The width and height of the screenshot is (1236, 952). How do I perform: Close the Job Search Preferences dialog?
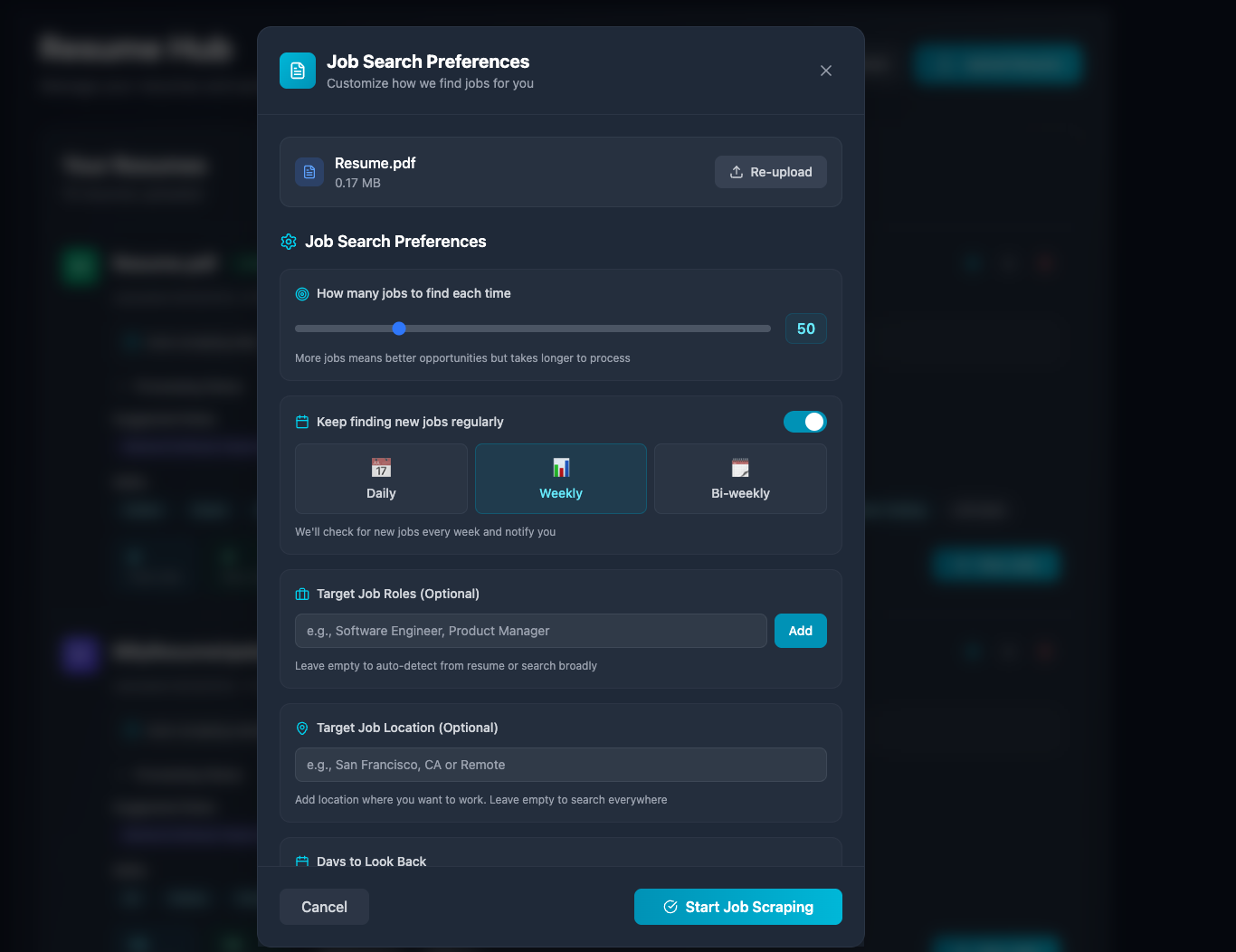pyautogui.click(x=825, y=70)
